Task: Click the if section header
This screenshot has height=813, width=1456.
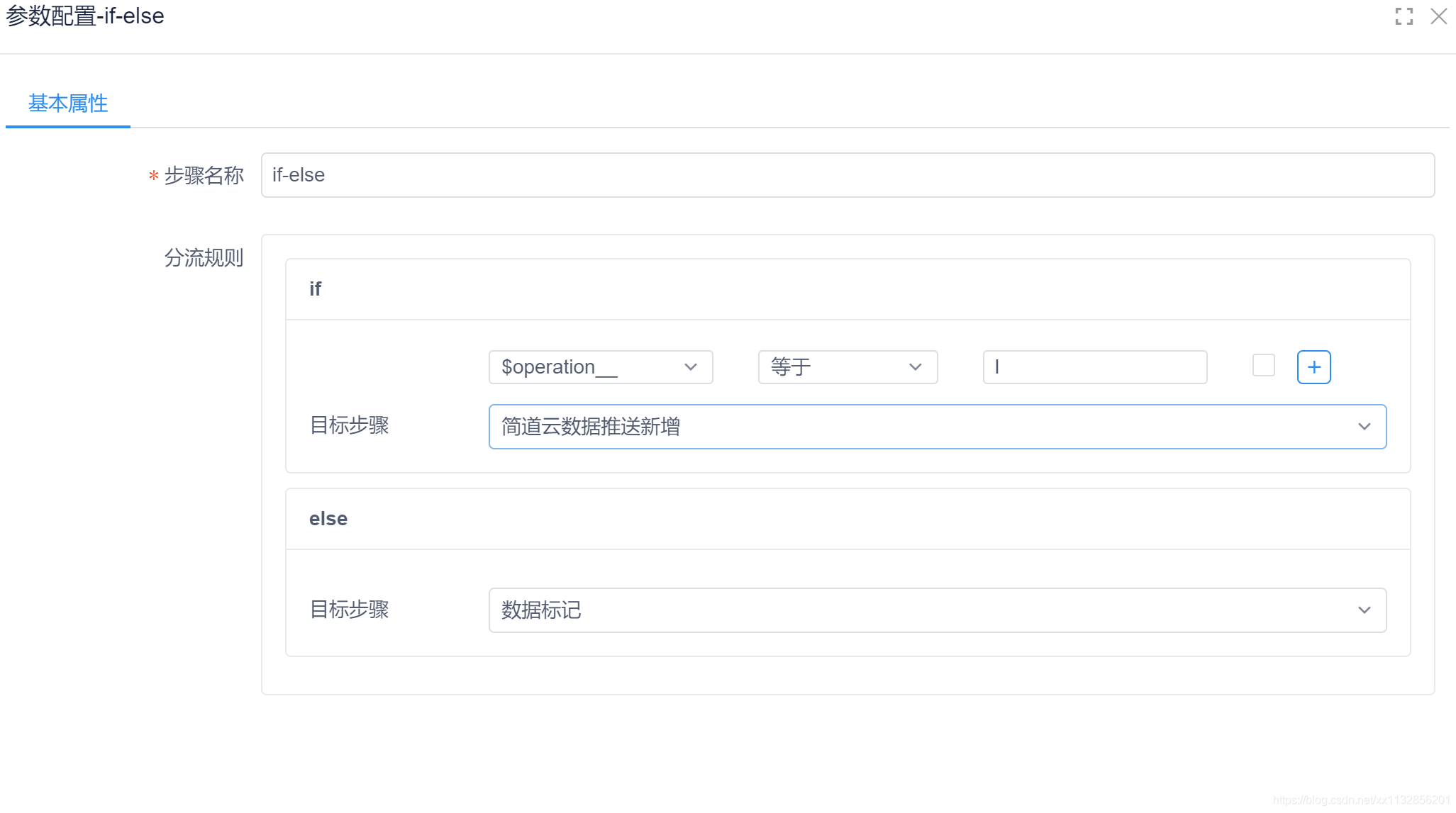Action: [x=316, y=289]
